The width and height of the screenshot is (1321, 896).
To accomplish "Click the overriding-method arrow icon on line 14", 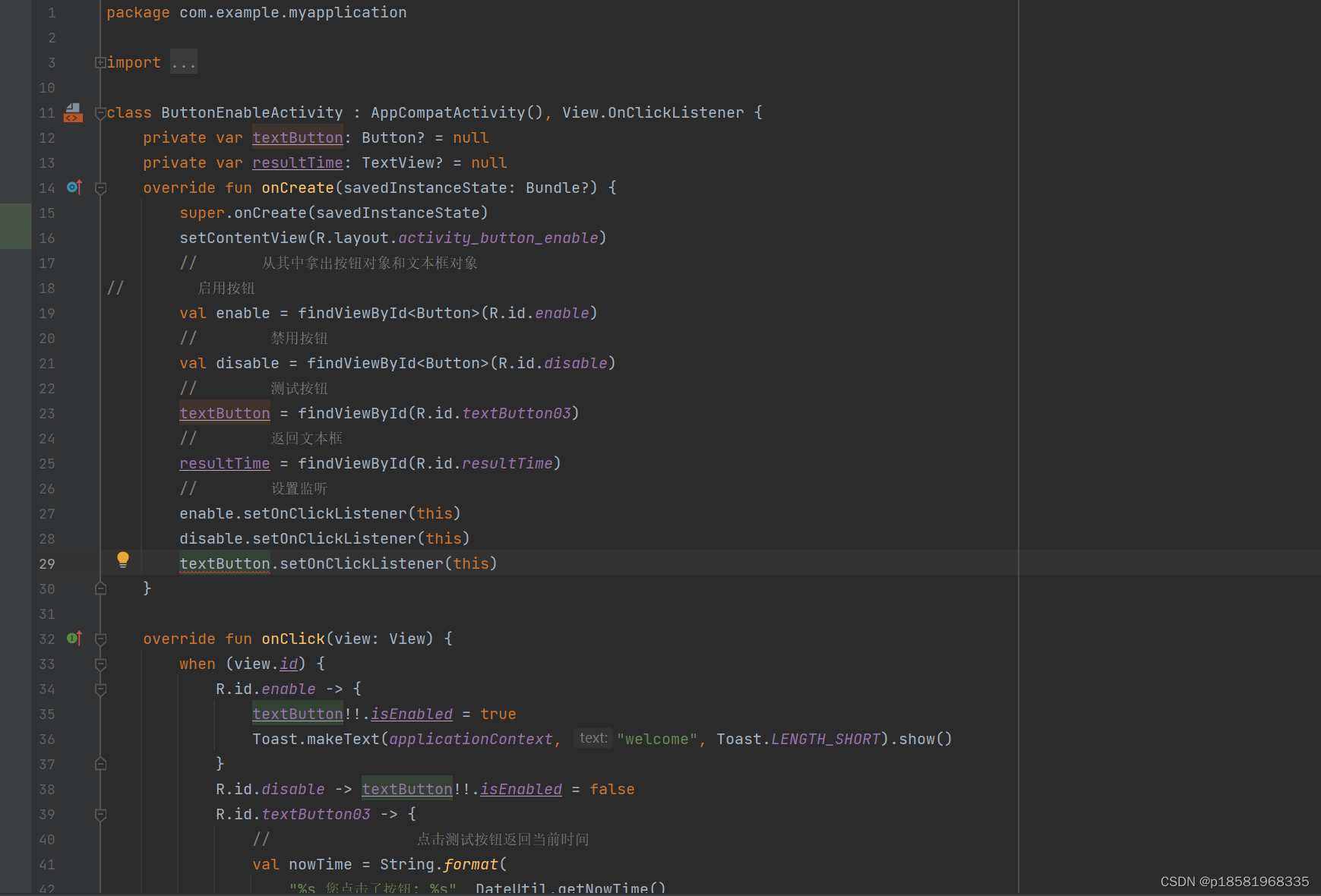I will (74, 187).
